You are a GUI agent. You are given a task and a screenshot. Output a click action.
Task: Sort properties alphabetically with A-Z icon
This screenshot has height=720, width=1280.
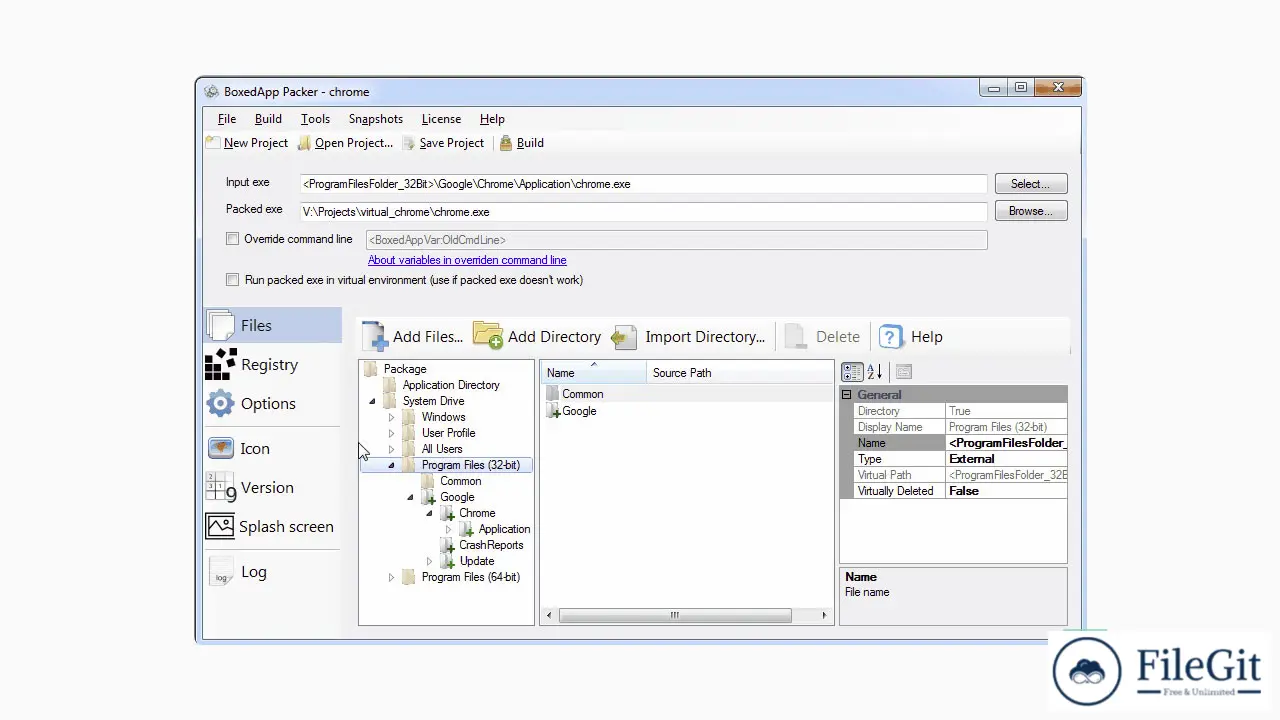(x=874, y=372)
